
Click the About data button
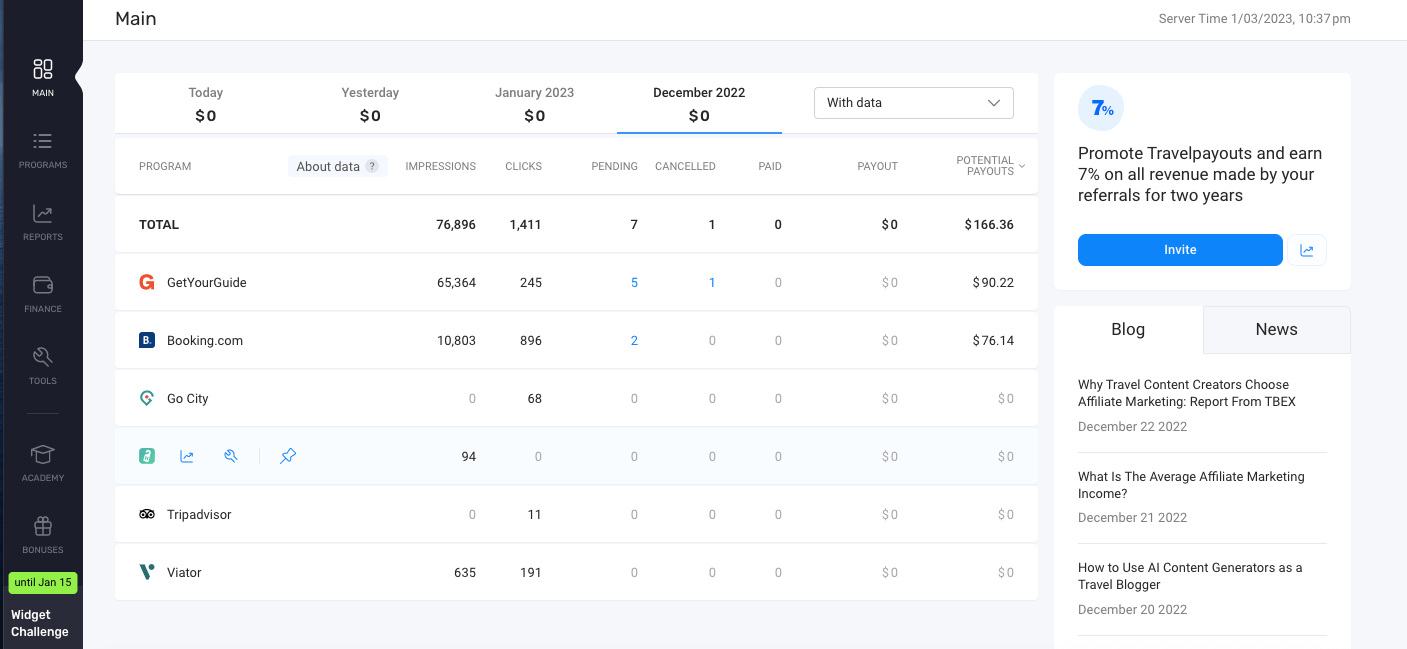tap(338, 167)
